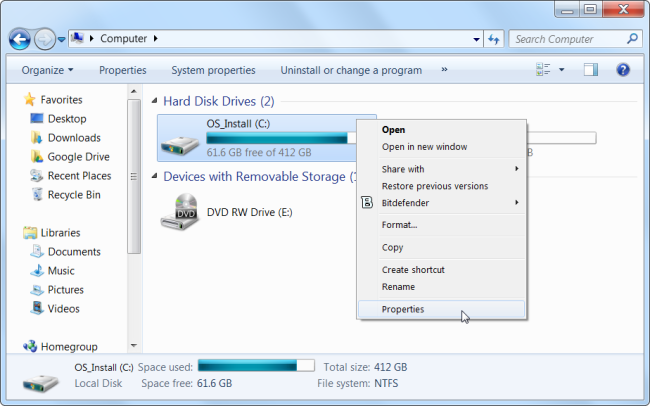Image resolution: width=650 pixels, height=406 pixels.
Task: Select Pictures library in navigation pane
Action: click(x=66, y=290)
